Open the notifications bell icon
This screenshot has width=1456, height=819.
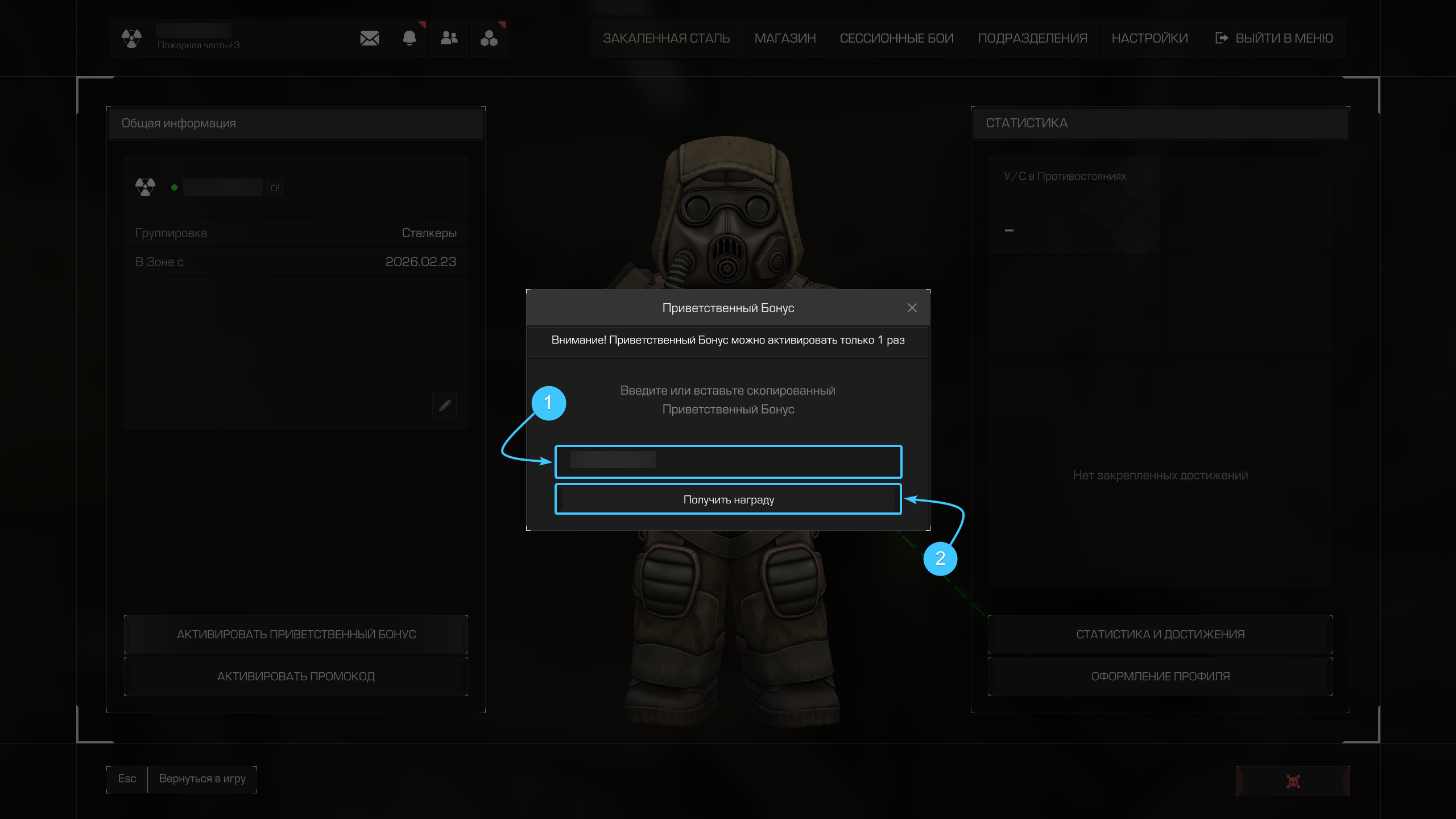[x=409, y=38]
